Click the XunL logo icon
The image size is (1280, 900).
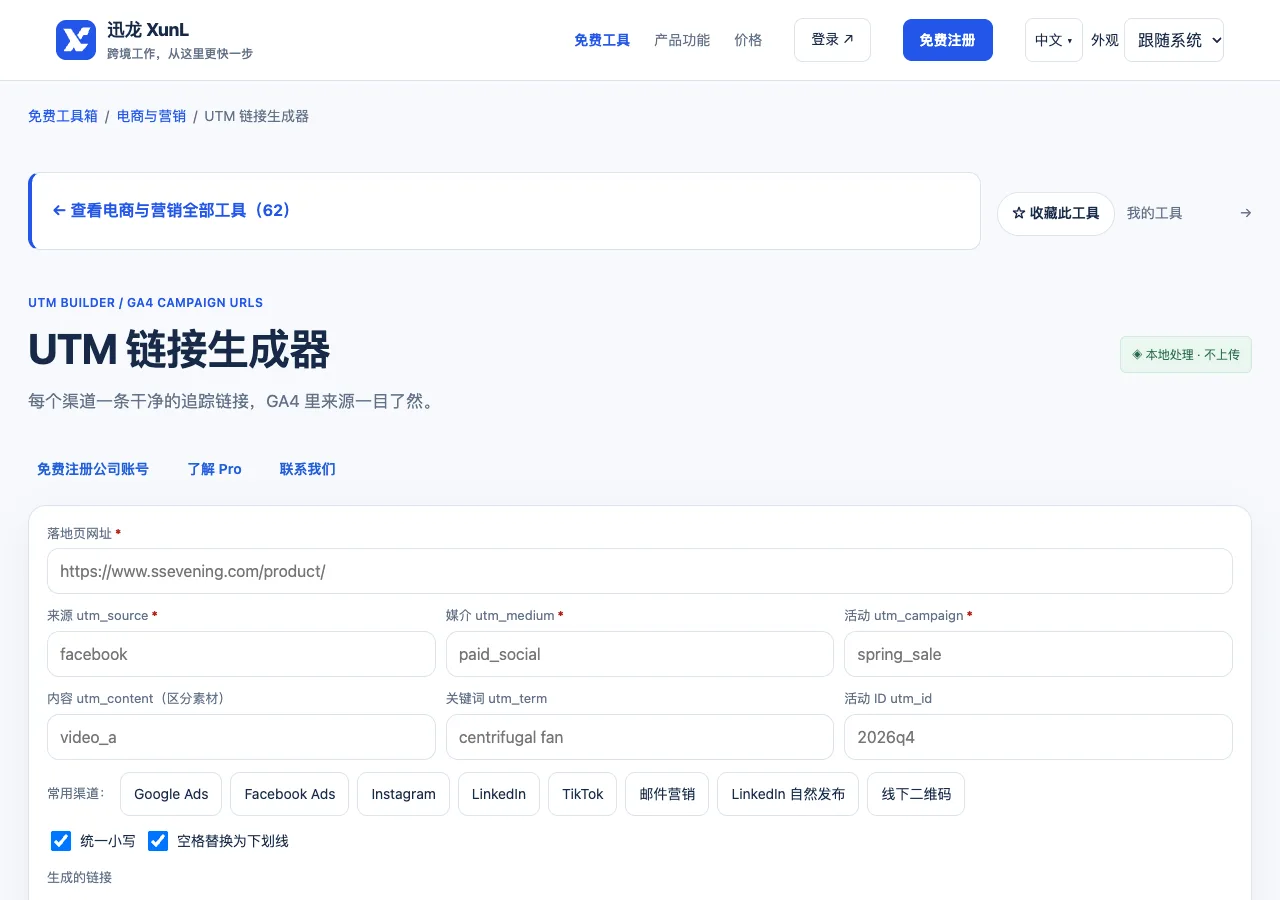click(x=76, y=40)
